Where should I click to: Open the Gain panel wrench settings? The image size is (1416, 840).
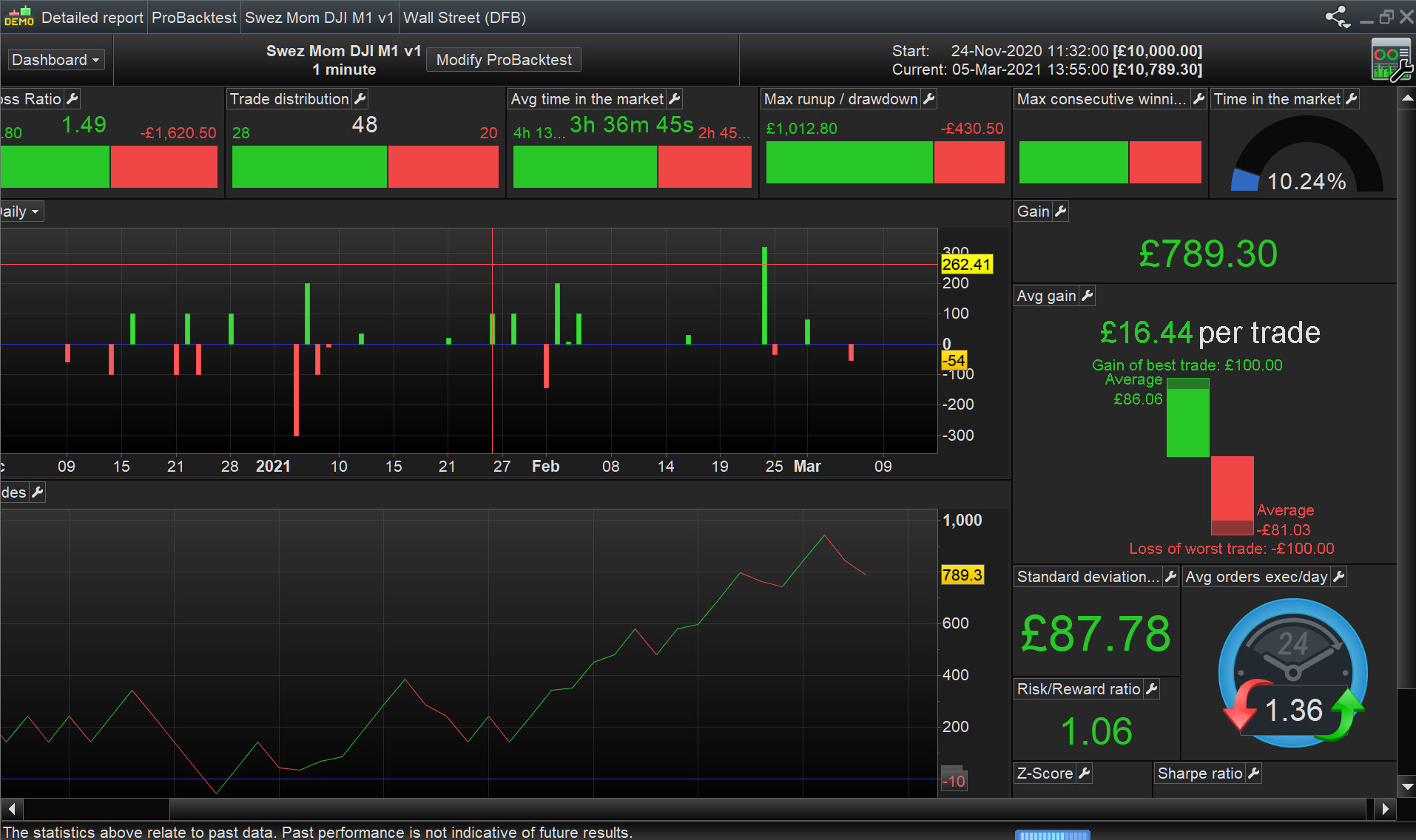click(1061, 211)
